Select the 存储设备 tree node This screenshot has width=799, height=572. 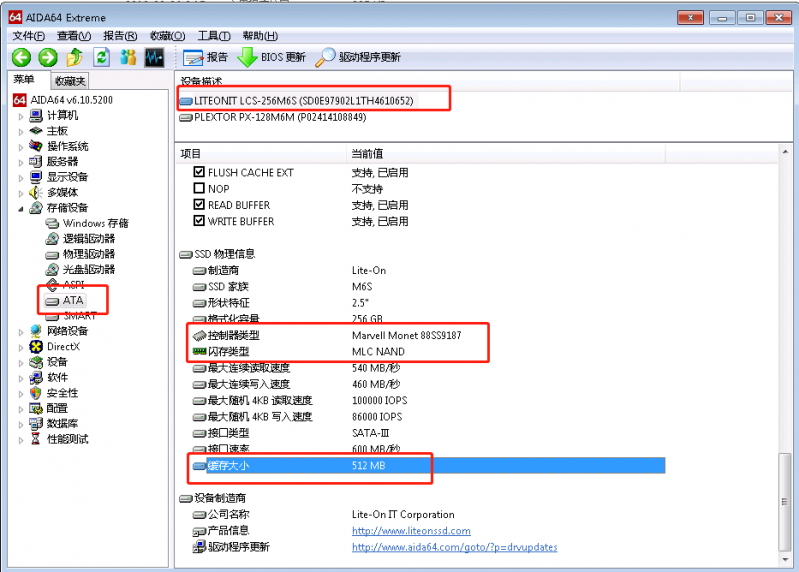pos(59,208)
